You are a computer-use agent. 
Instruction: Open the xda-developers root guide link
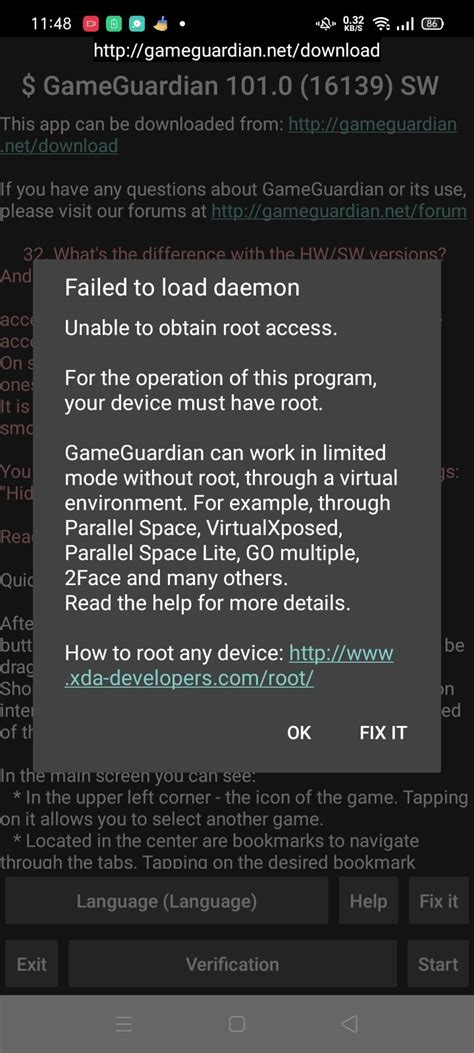[229, 666]
